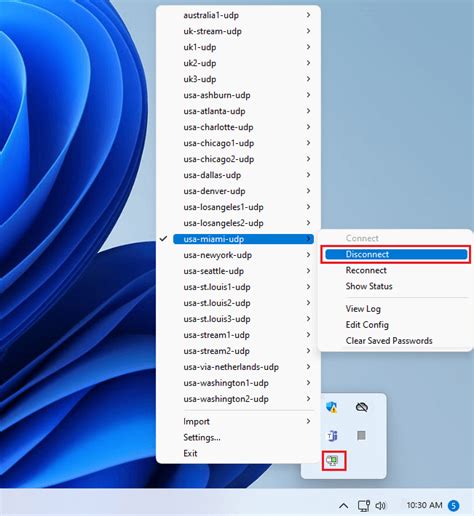Expand uk-stream-udp submenu arrow
474x516 pixels.
point(308,31)
